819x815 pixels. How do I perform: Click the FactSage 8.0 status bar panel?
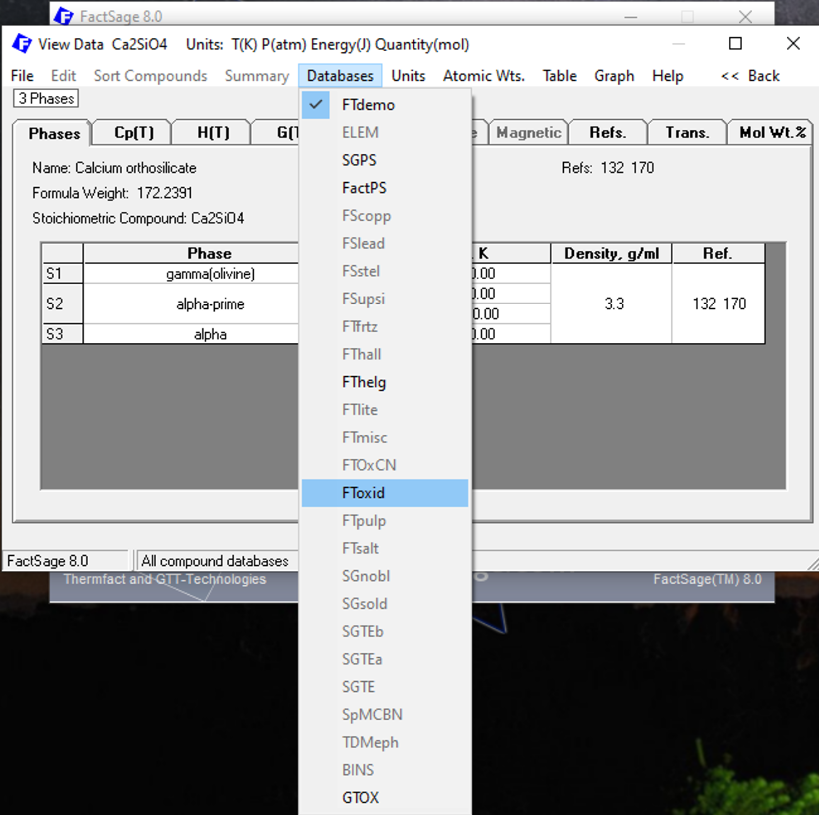(65, 561)
